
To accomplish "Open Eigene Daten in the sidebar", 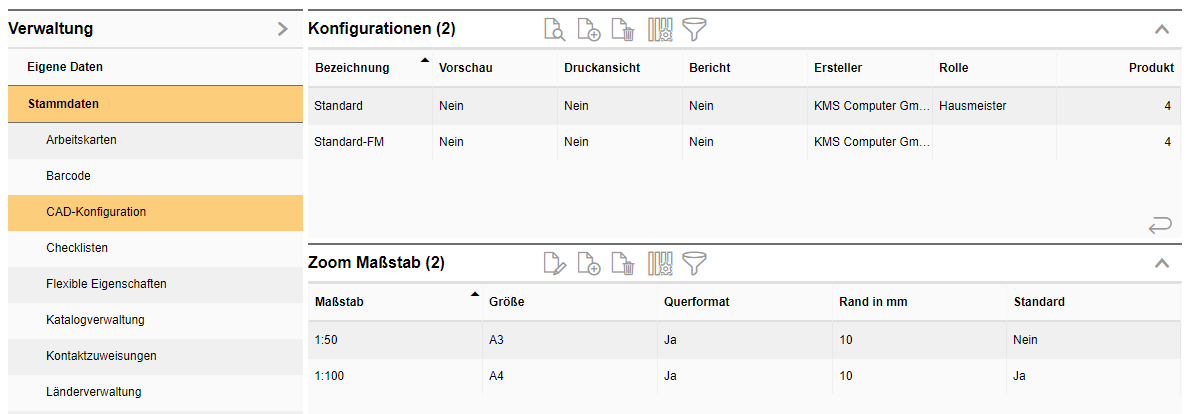I will (65, 67).
